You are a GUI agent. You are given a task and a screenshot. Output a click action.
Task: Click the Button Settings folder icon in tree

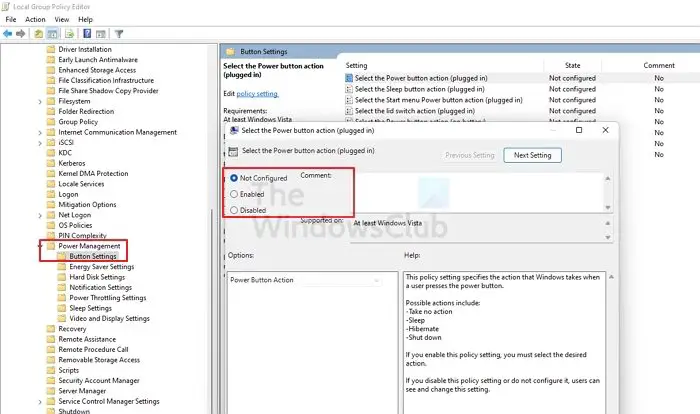(62, 256)
